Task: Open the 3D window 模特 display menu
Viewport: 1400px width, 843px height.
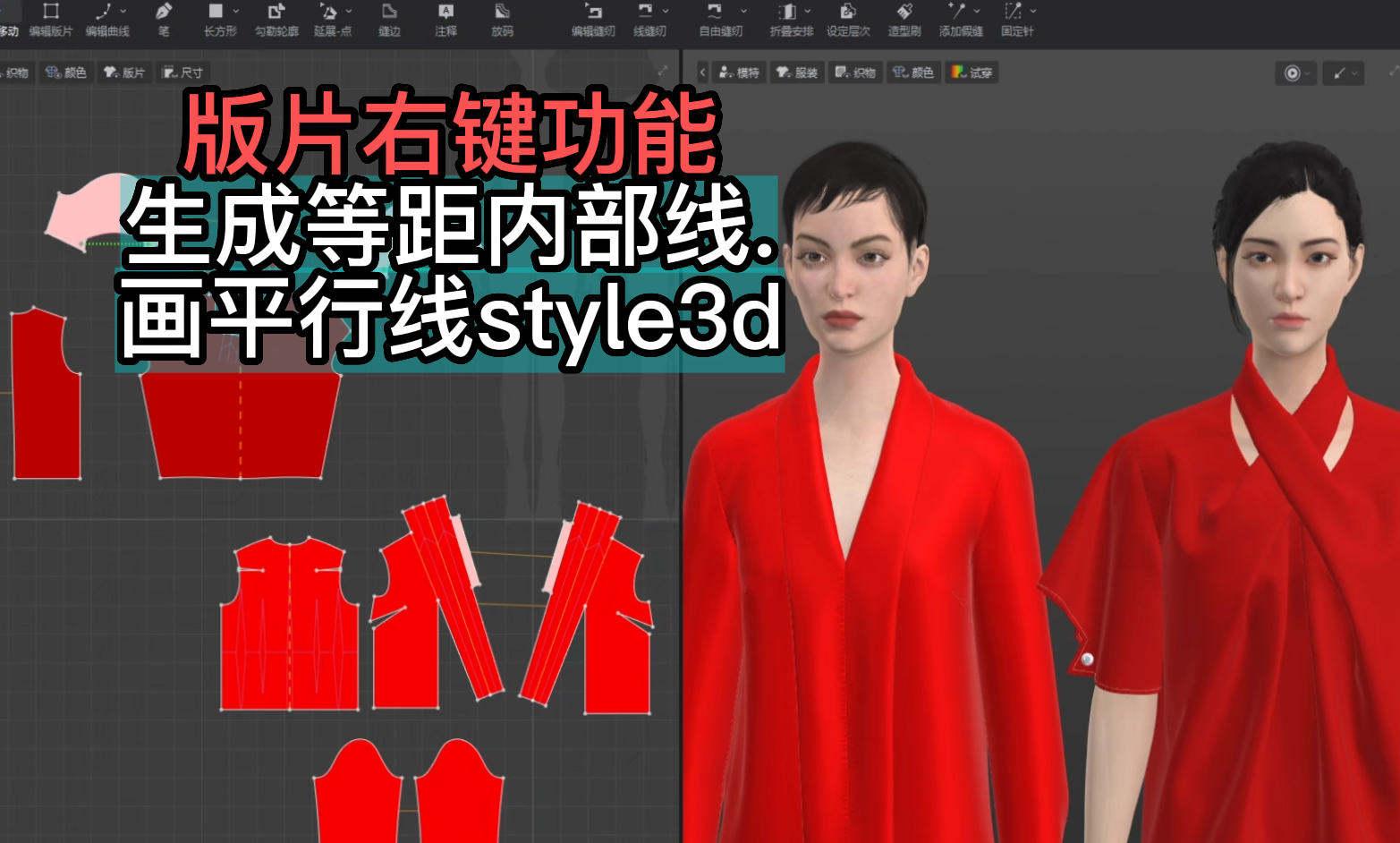Action: pyautogui.click(x=739, y=72)
